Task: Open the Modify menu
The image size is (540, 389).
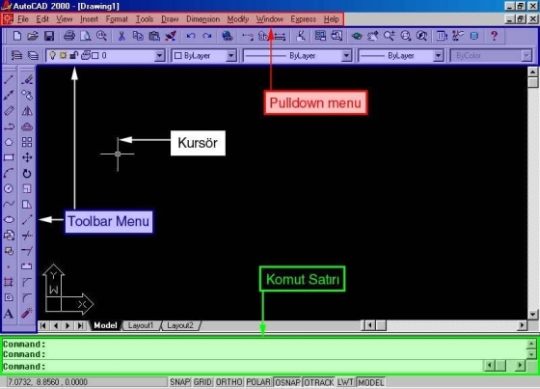Action: (x=238, y=19)
